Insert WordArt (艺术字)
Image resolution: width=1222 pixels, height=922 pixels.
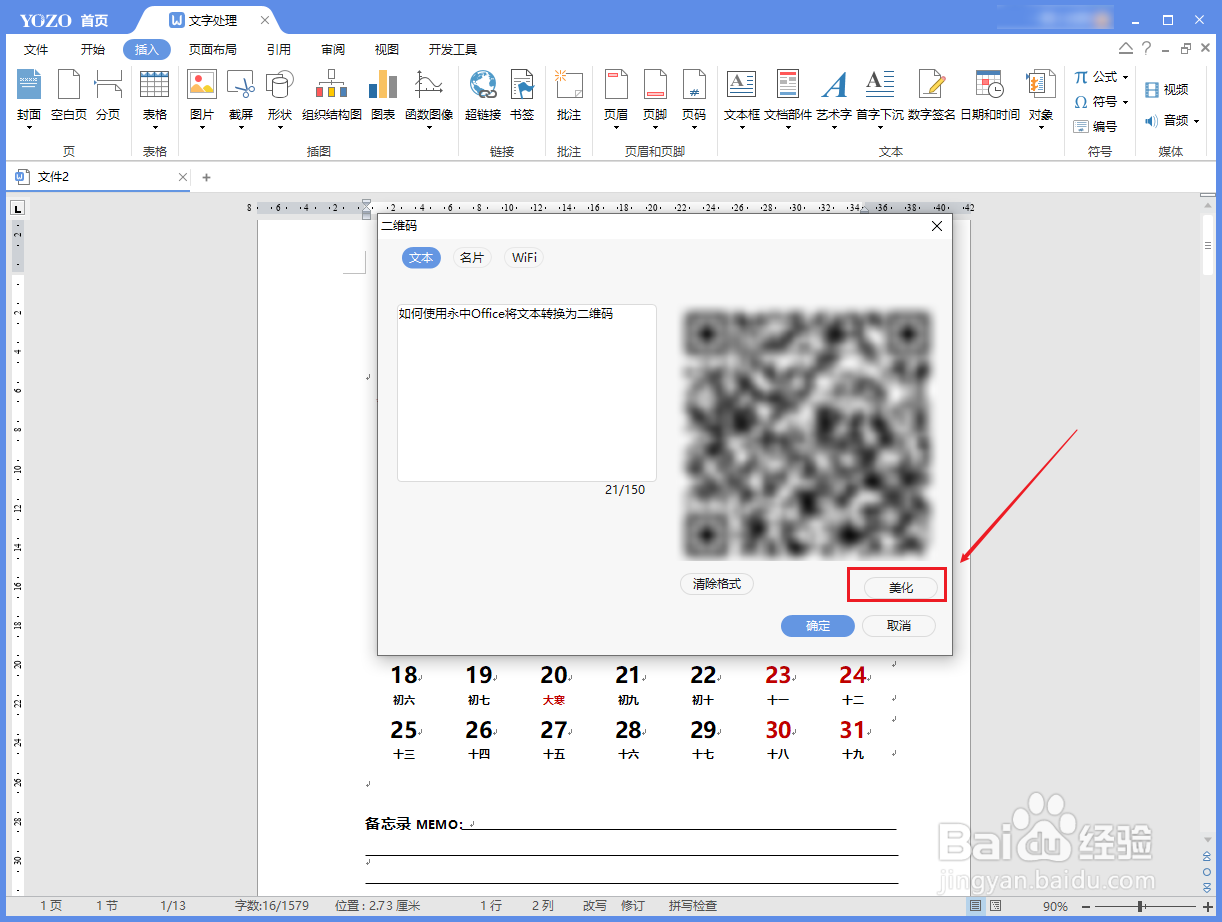click(x=834, y=98)
